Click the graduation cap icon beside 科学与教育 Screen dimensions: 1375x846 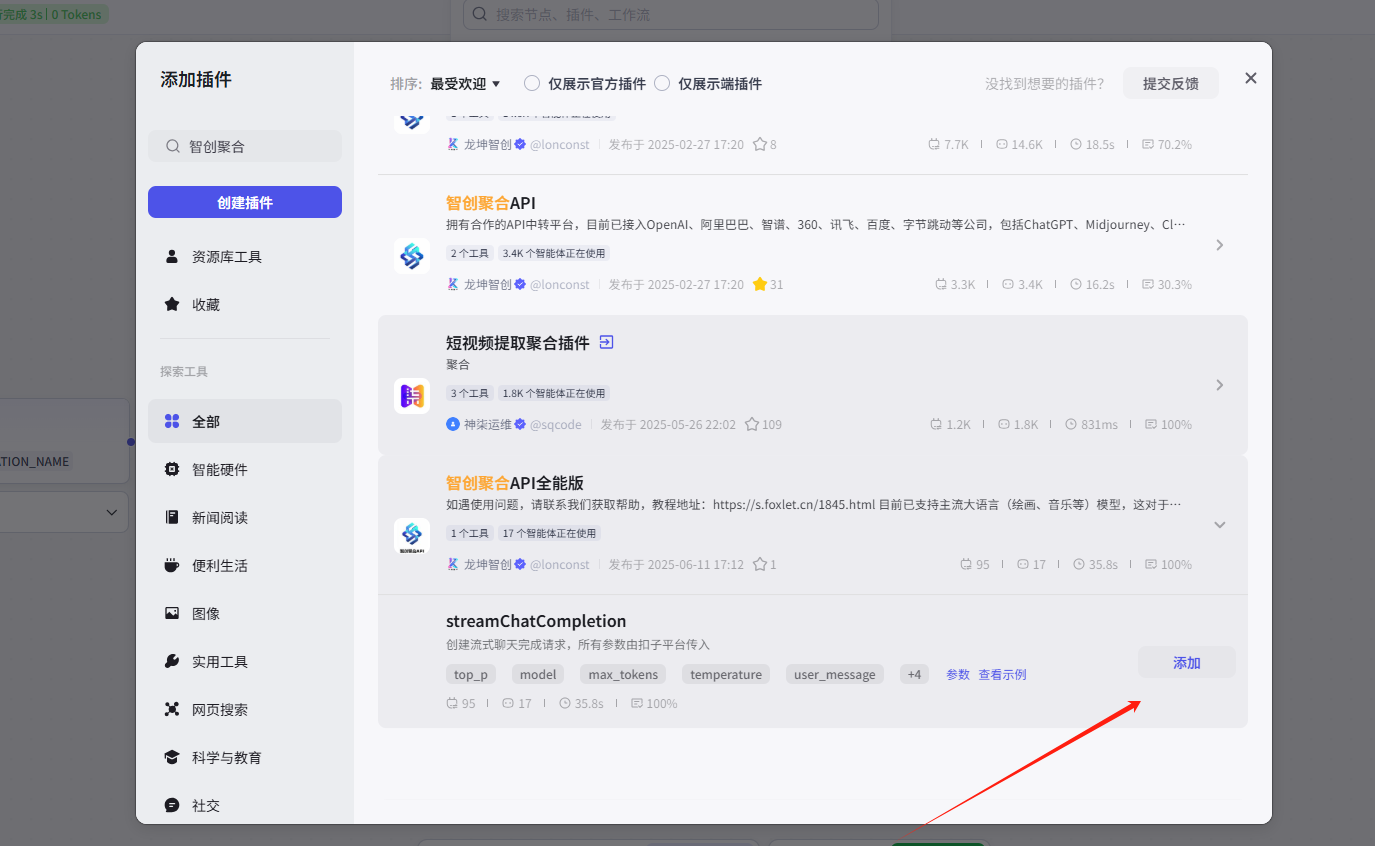tap(172, 758)
